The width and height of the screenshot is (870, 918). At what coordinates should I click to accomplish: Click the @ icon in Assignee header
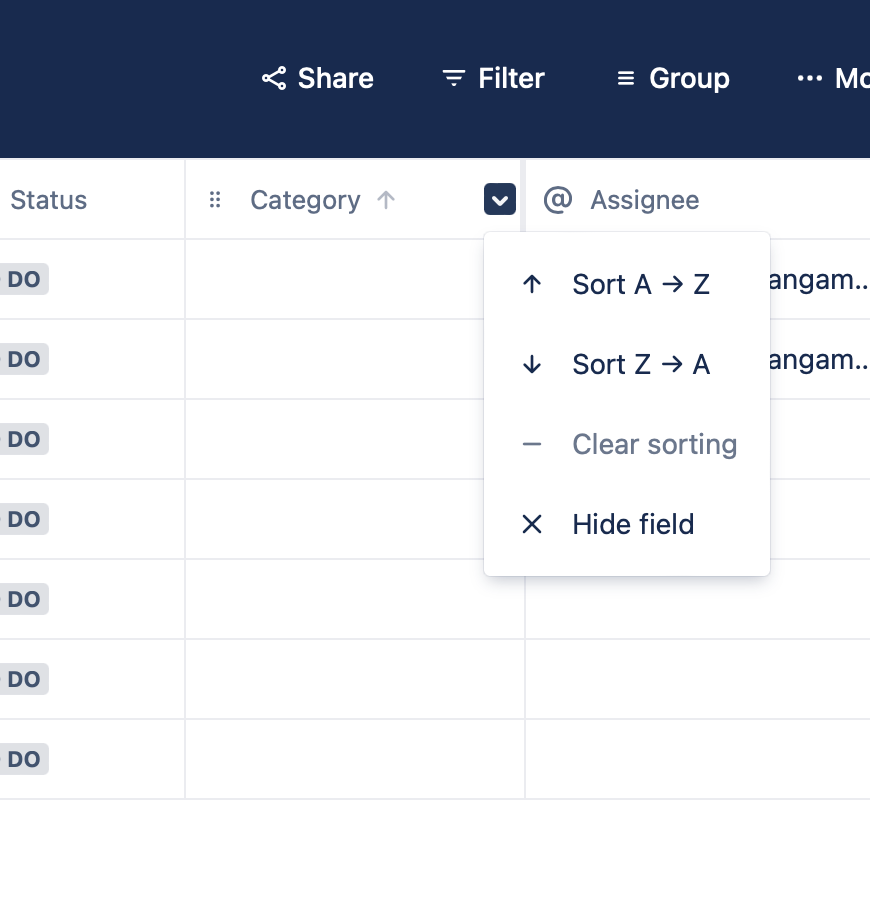tap(557, 200)
